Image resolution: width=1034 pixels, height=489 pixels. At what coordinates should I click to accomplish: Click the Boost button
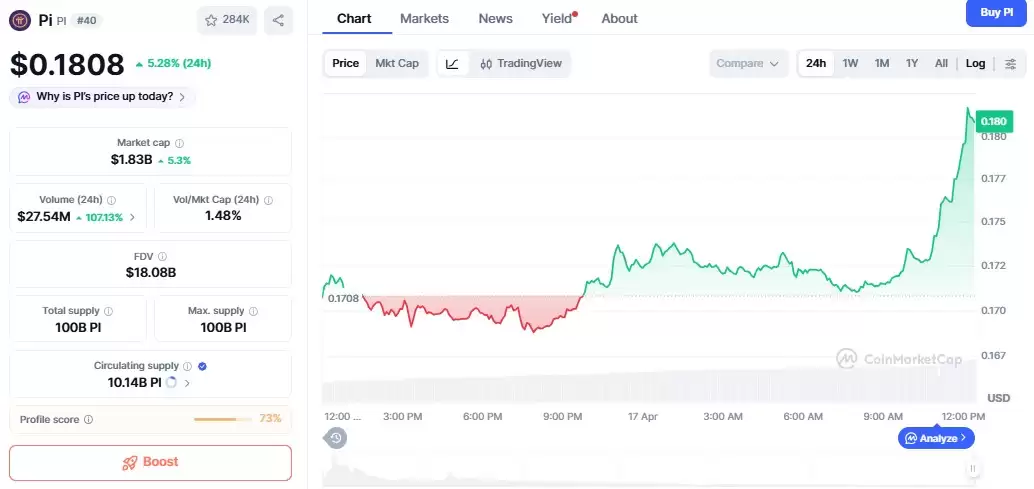pyautogui.click(x=150, y=462)
